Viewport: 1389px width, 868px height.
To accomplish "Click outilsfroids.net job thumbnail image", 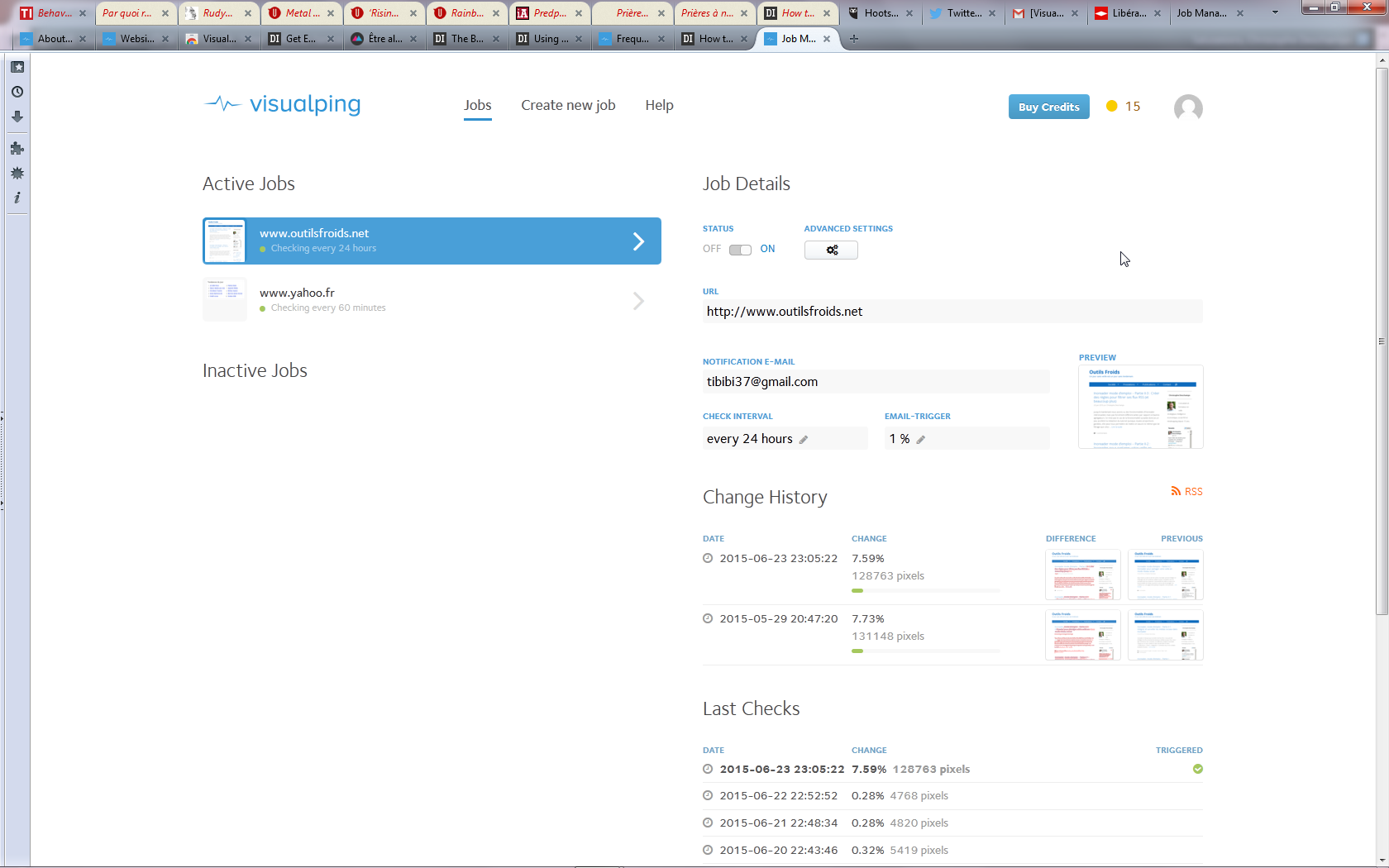I will (x=225, y=241).
